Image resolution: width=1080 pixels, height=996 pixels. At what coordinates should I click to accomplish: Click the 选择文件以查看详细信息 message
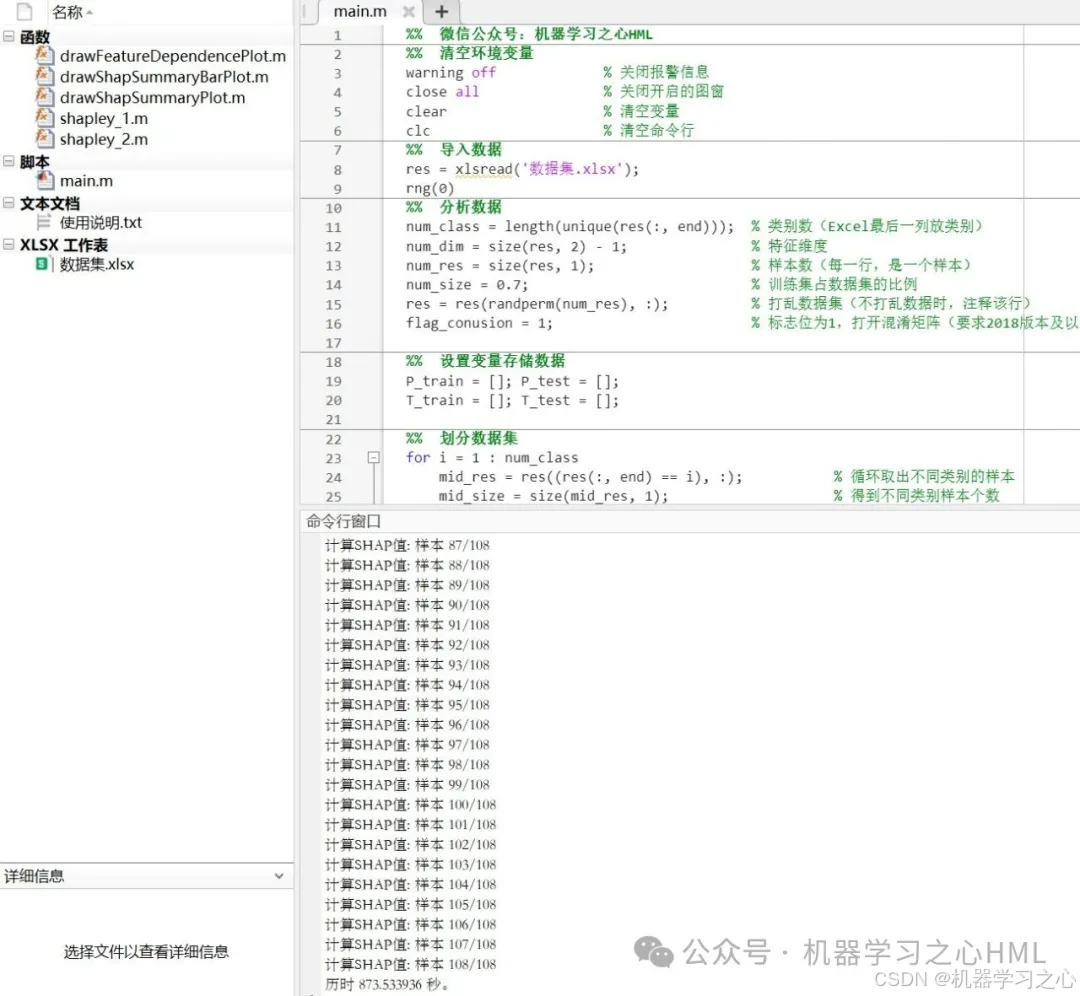pyautogui.click(x=146, y=951)
